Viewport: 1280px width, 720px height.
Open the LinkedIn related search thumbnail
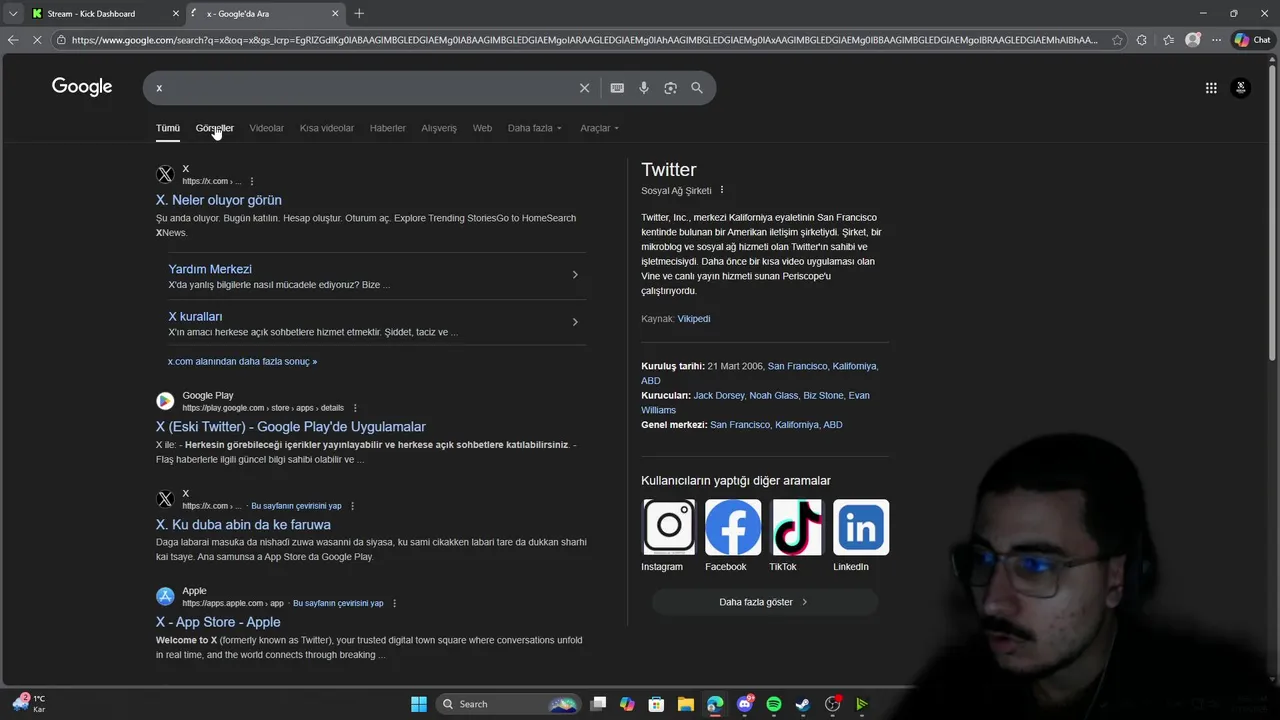pos(861,527)
